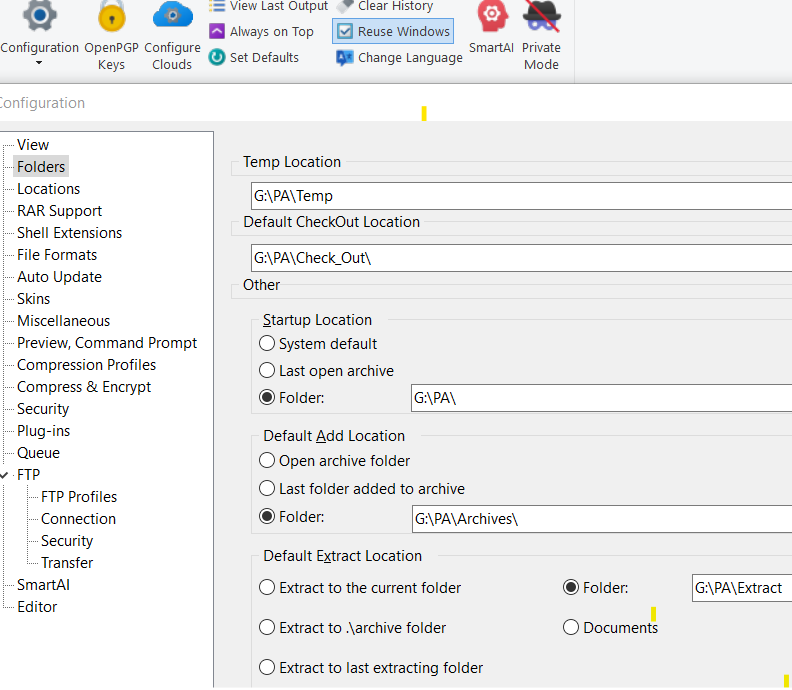Select Last folder added to archive
Viewport: 792px width, 690px height.
click(x=267, y=488)
